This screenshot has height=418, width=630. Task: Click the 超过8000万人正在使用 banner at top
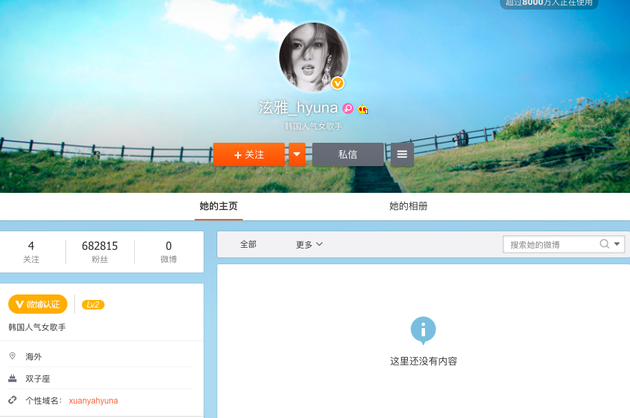(549, 3)
